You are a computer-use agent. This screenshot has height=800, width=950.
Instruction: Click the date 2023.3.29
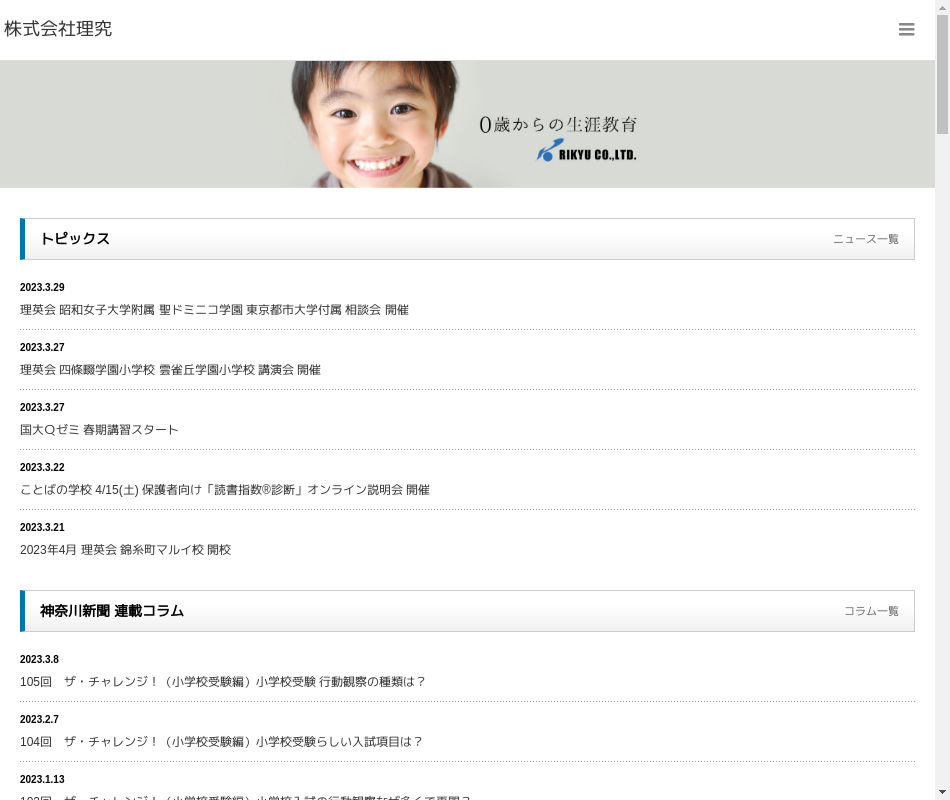[x=42, y=287]
